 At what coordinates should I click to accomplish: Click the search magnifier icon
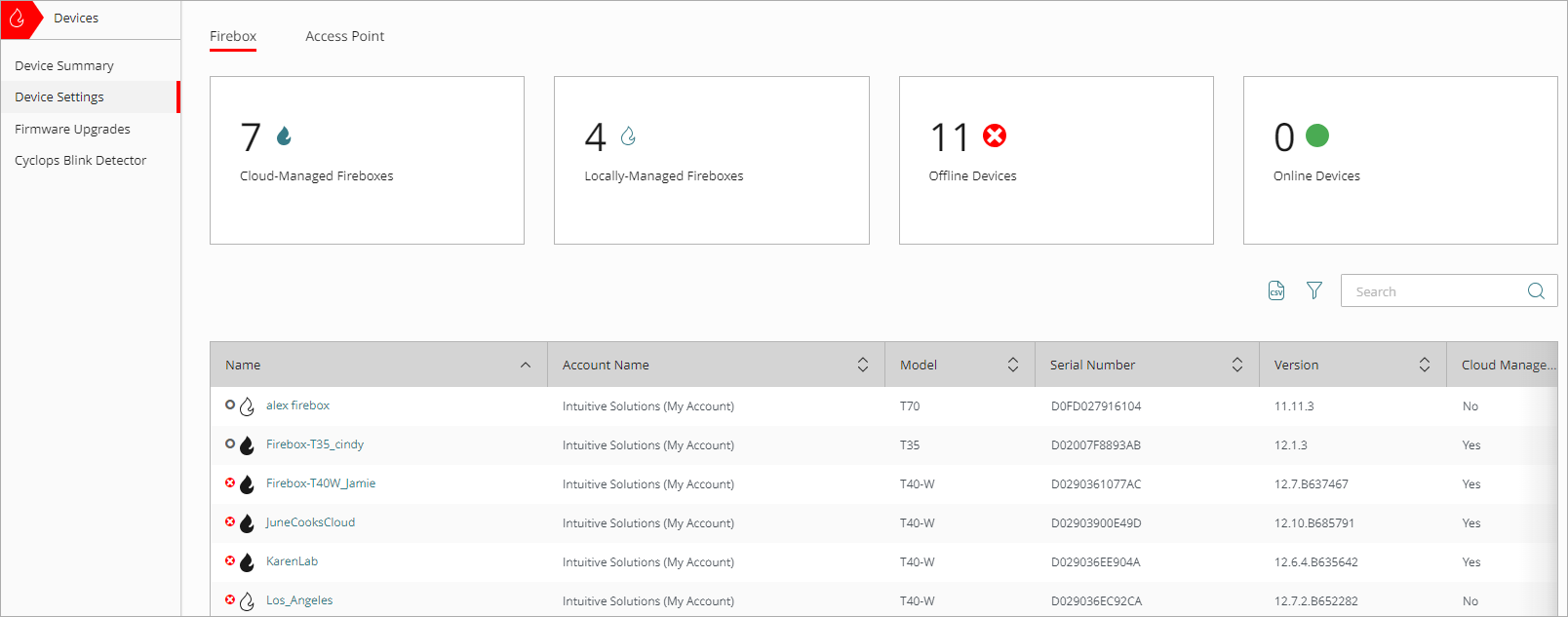tap(1536, 290)
